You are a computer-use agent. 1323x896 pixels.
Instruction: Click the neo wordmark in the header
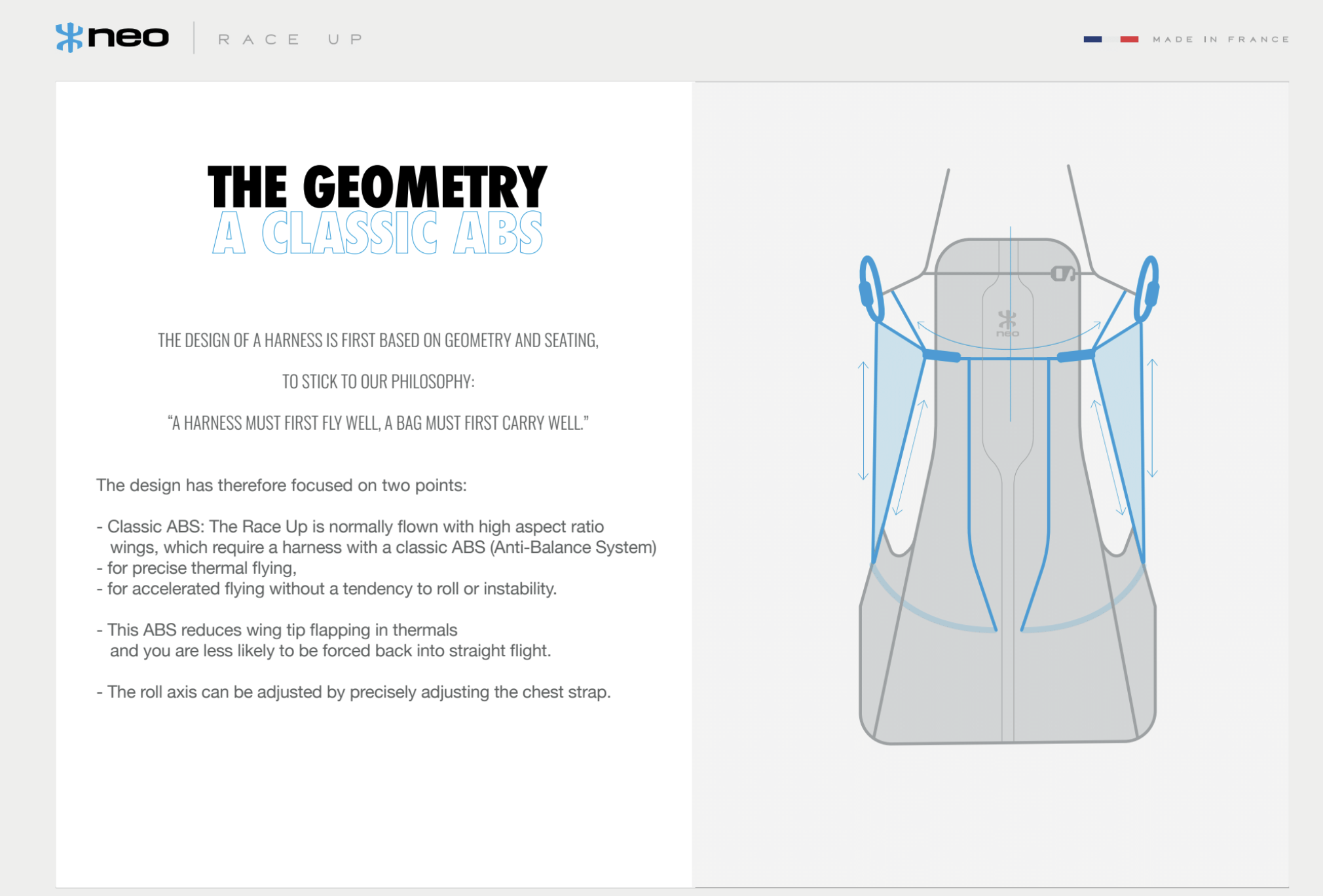[128, 37]
